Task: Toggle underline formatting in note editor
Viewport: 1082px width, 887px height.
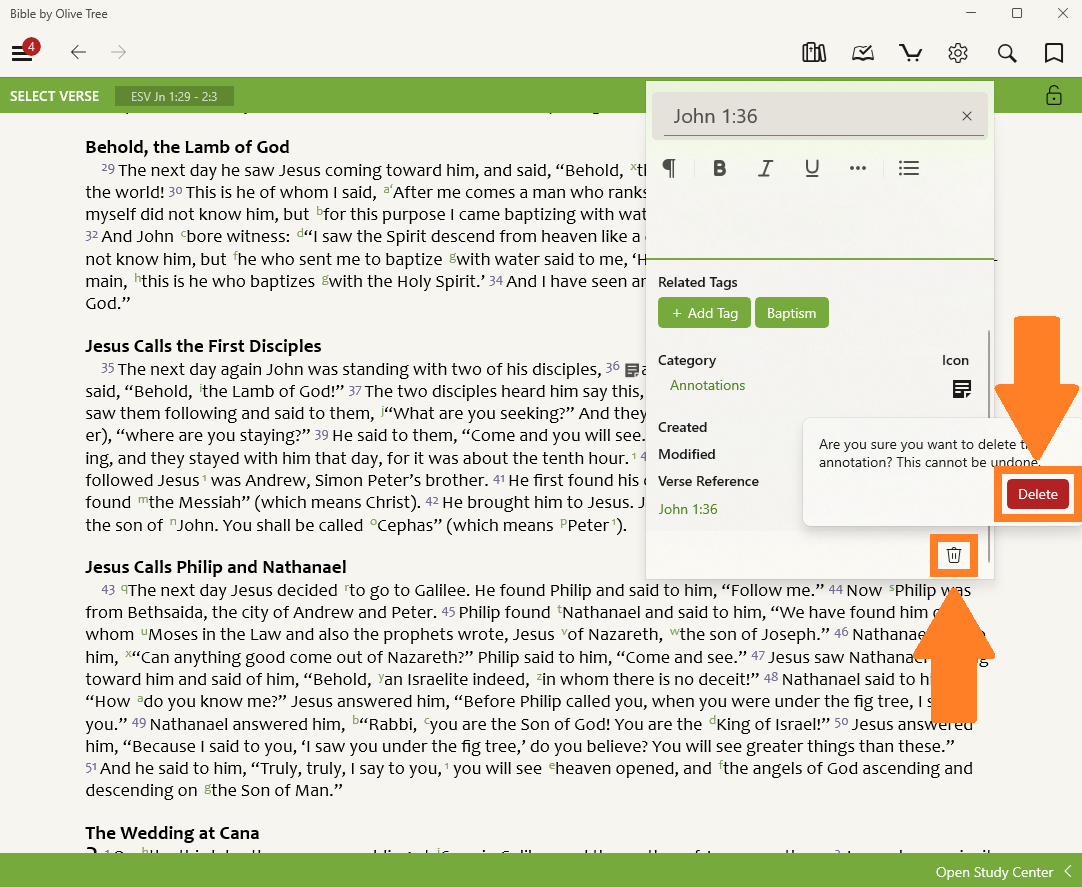Action: coord(812,168)
